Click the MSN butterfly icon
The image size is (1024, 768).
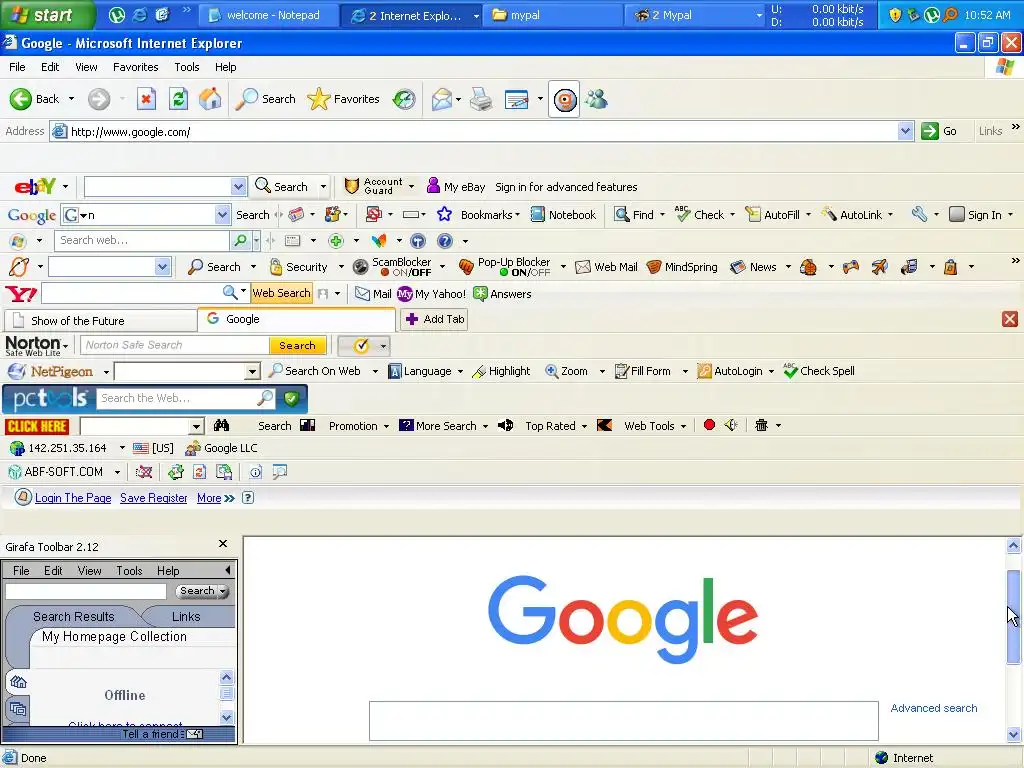[379, 241]
